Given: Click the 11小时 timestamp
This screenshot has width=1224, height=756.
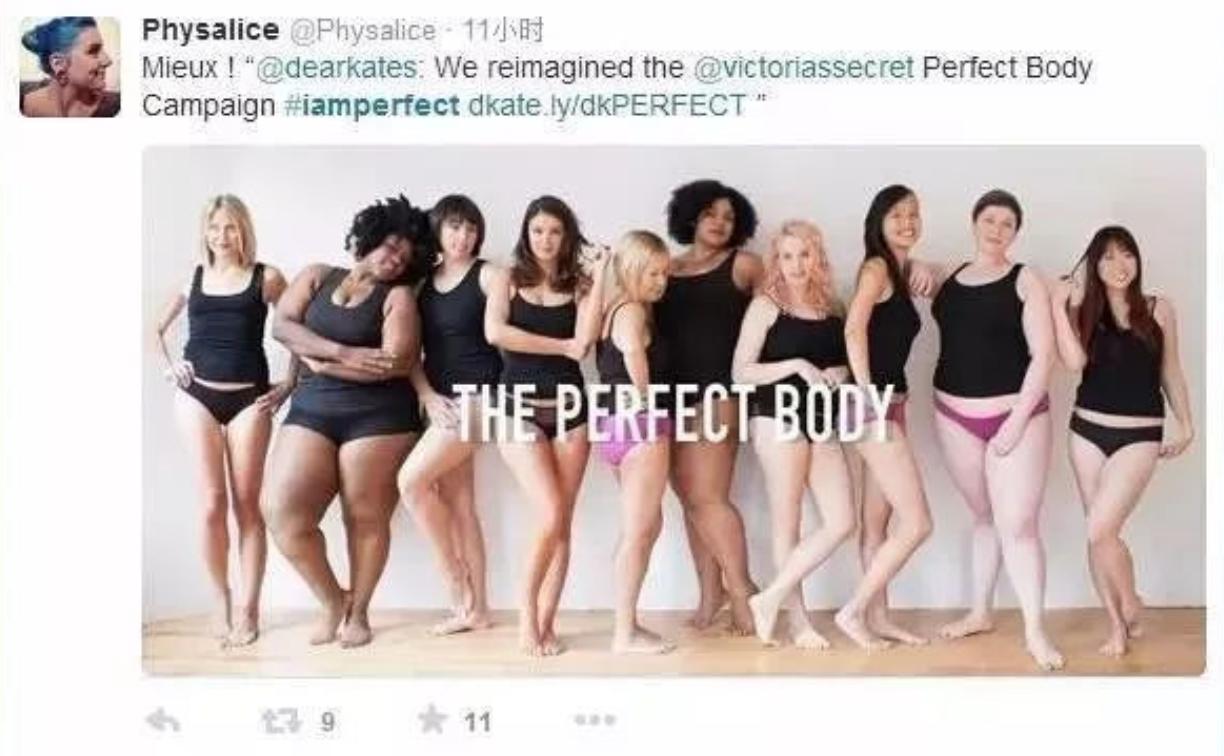Looking at the screenshot, I should [504, 32].
